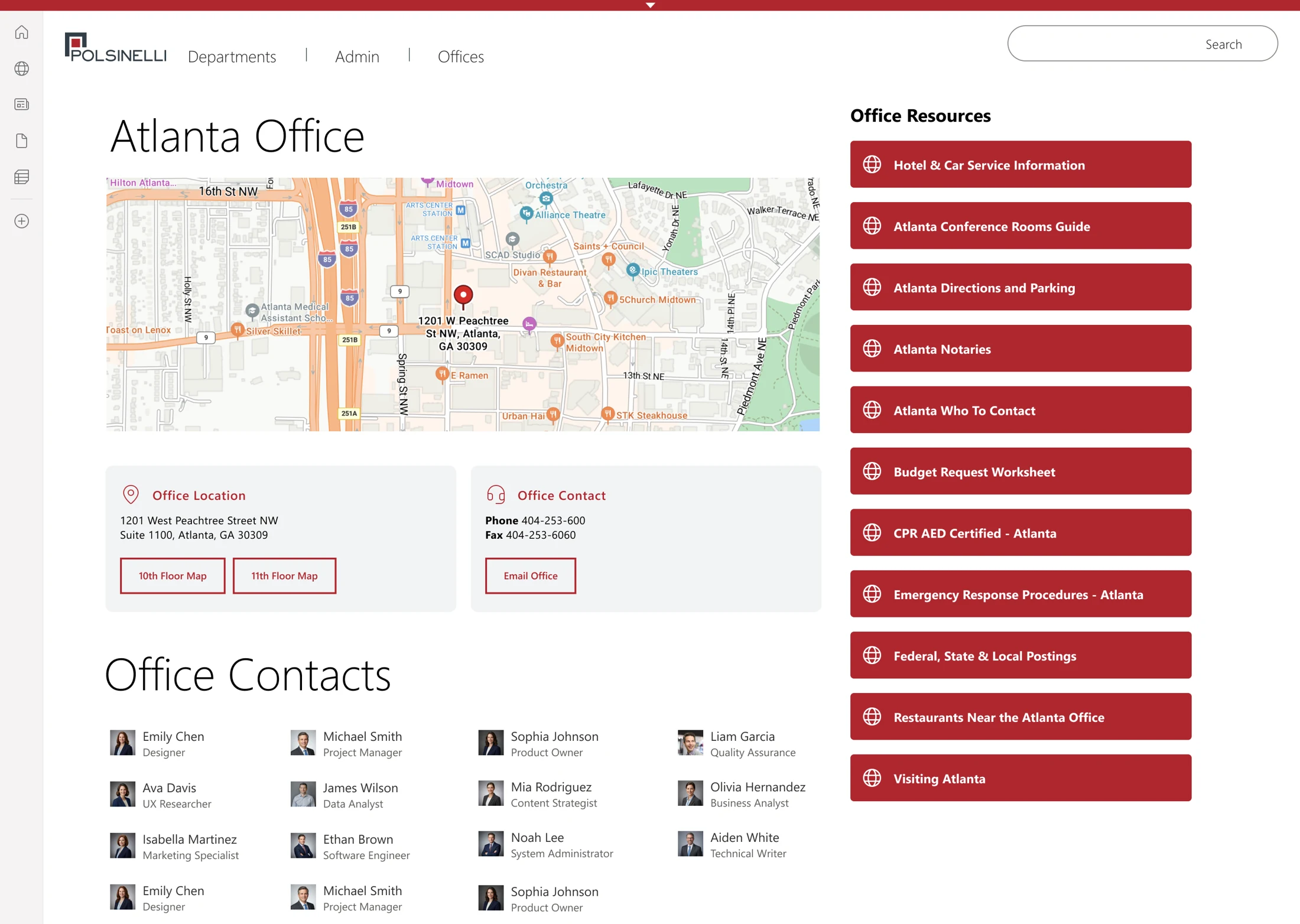
Task: Open the Home icon in left sidebar
Action: point(22,32)
